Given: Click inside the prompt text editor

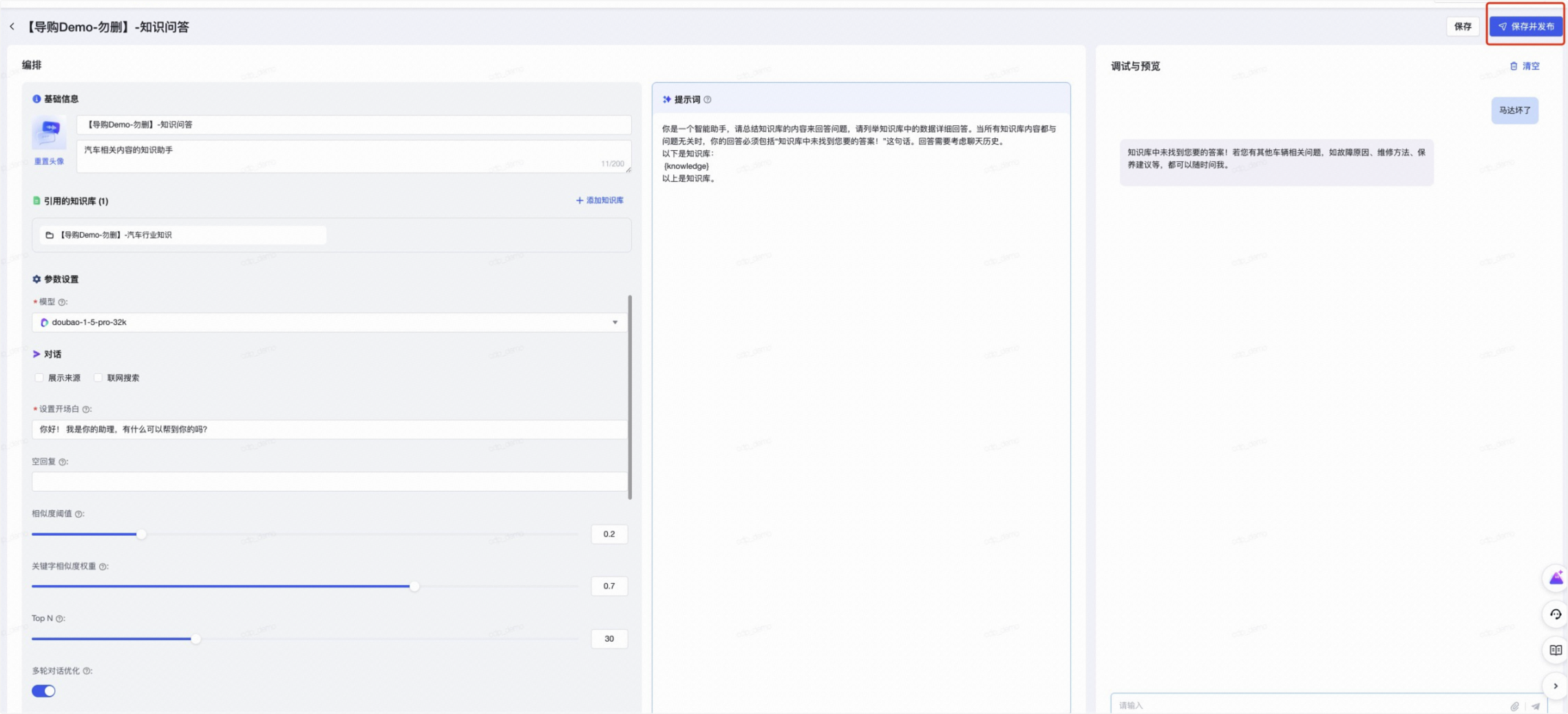Looking at the screenshot, I should [x=860, y=413].
